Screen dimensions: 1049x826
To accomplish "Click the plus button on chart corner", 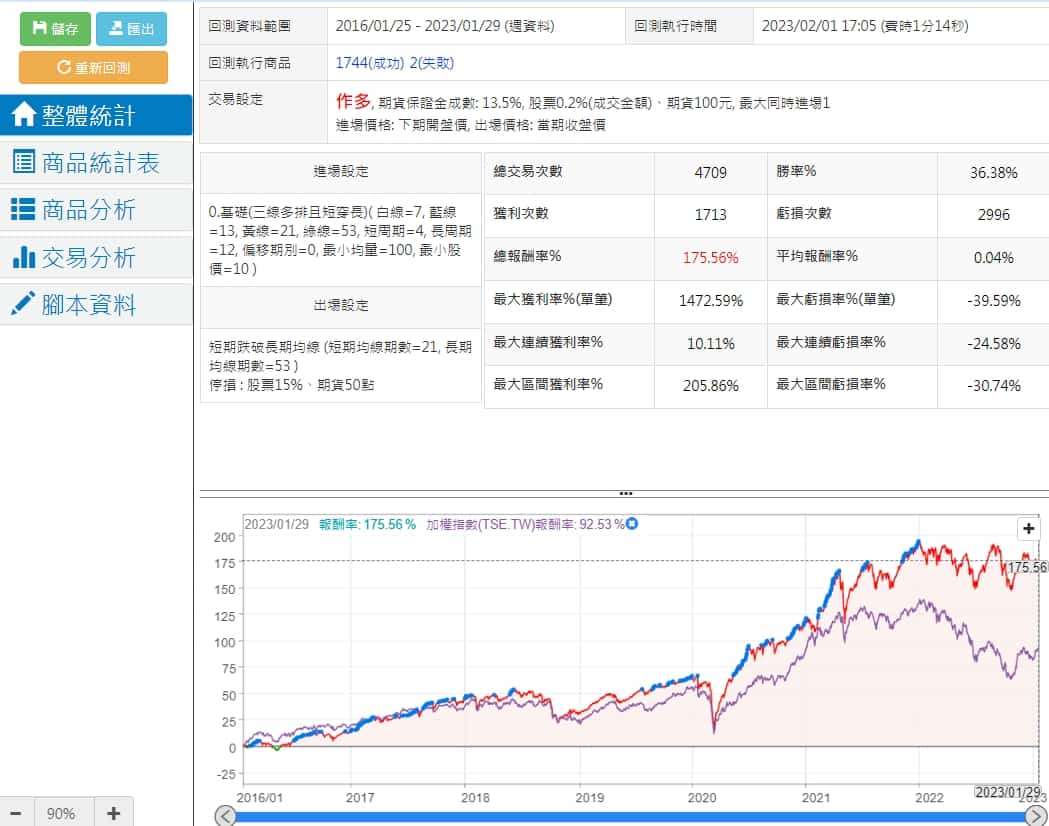I will pos(1029,529).
